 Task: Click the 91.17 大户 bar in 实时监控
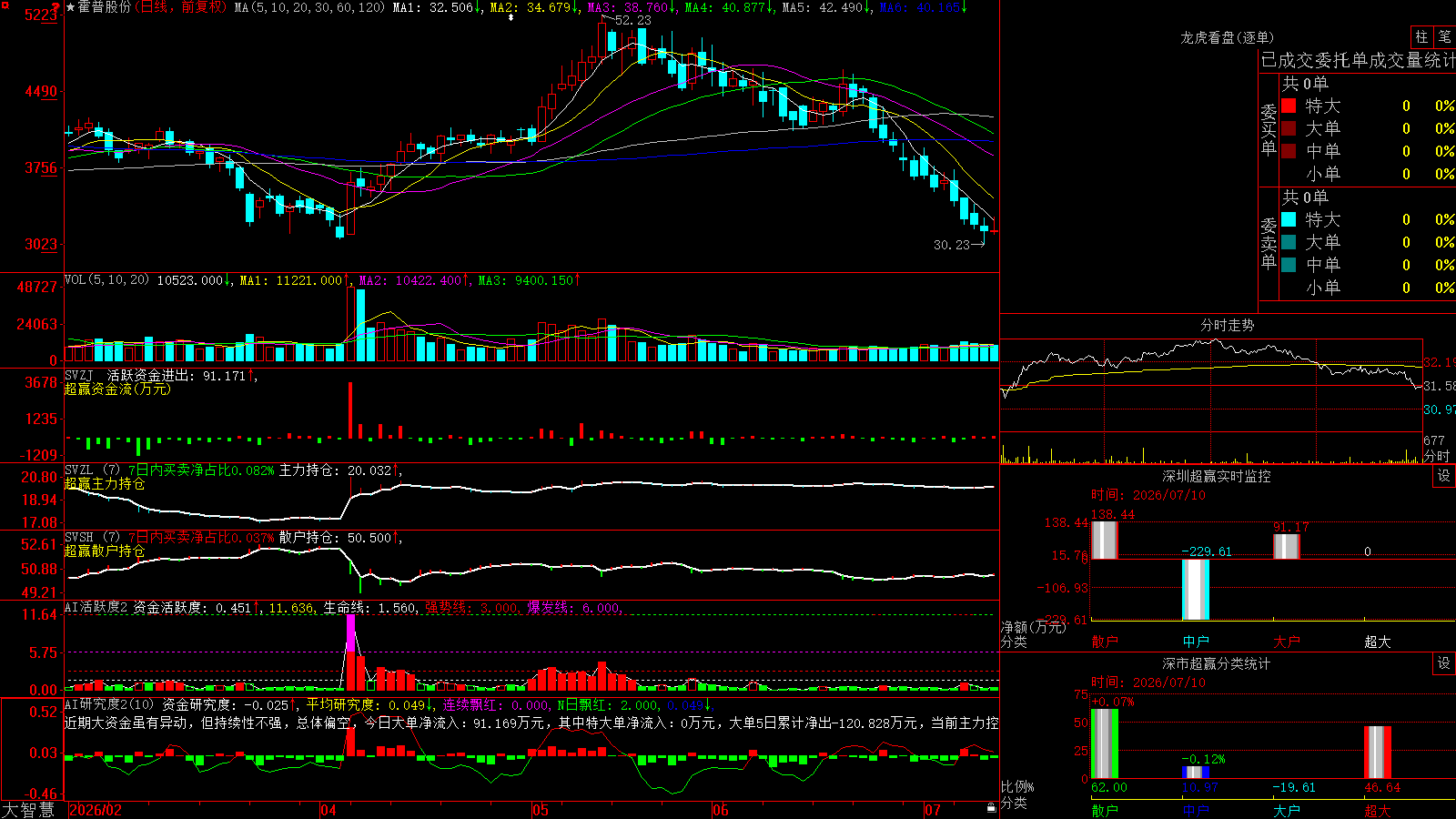tap(1287, 546)
